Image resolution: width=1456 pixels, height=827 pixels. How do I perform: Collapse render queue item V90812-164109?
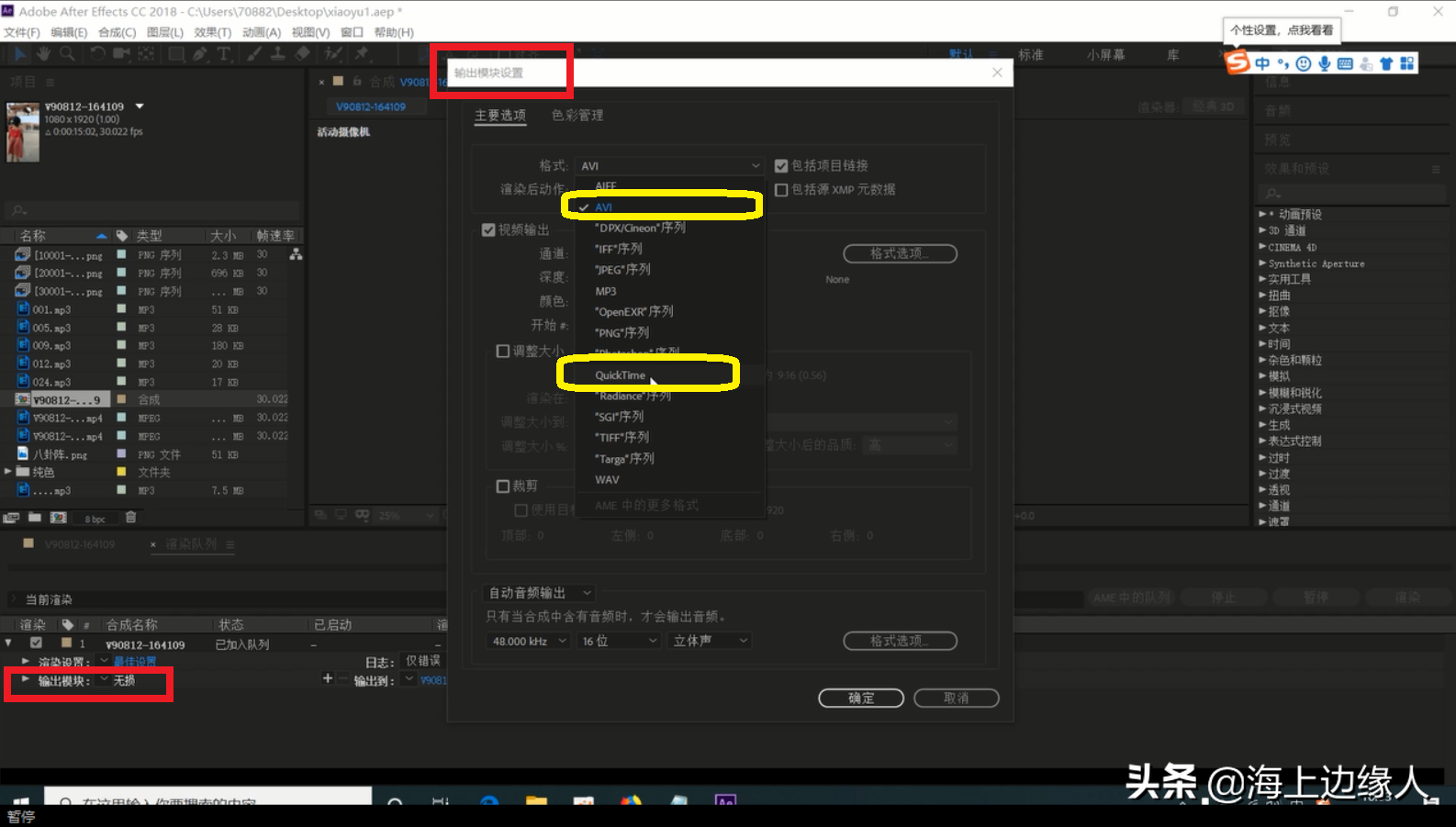[x=8, y=643]
